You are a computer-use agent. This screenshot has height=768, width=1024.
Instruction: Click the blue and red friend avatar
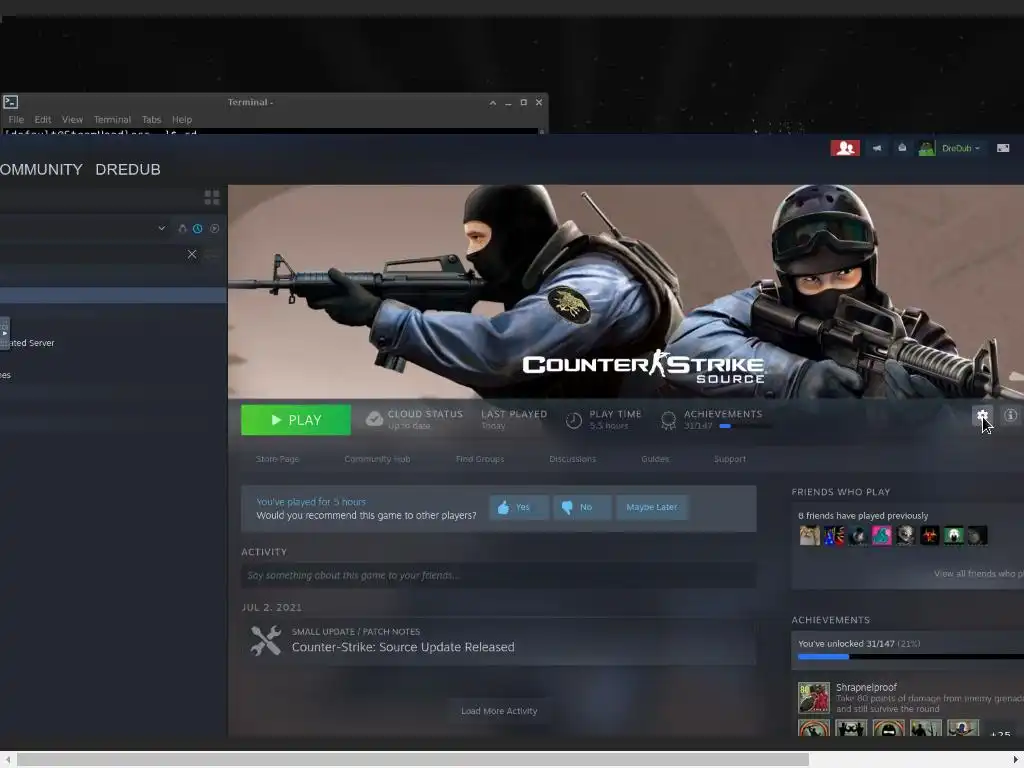[833, 536]
